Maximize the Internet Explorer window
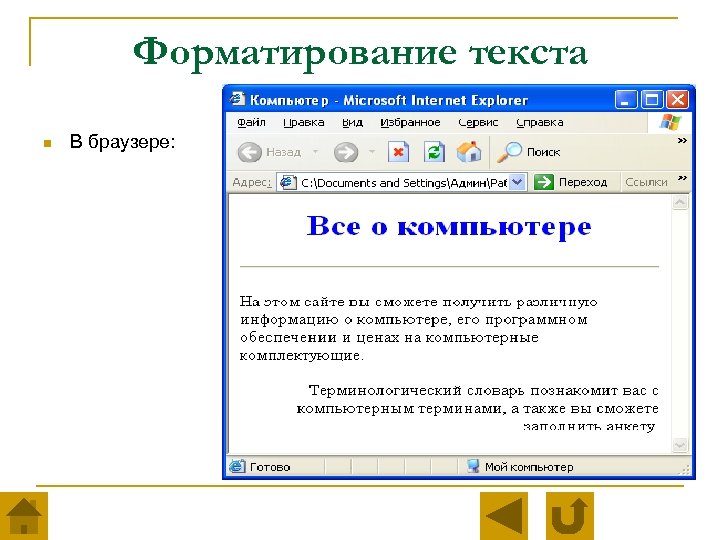This screenshot has width=720, height=540. [x=652, y=99]
